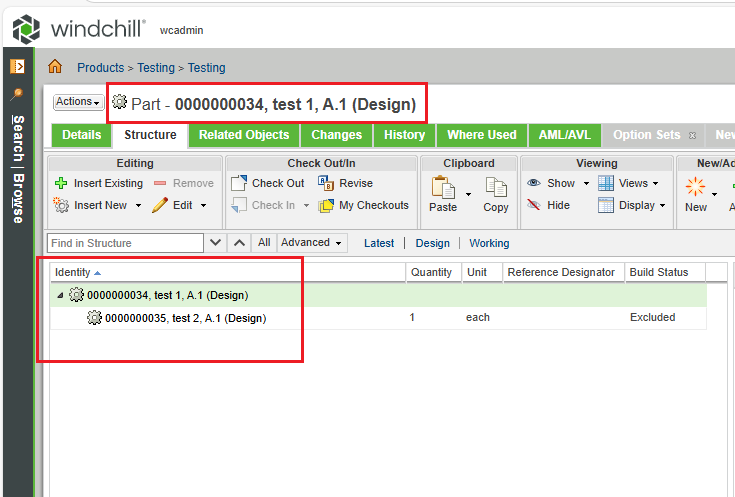Go to the Home icon in breadcrumb
This screenshot has height=497, width=735.
(x=55, y=66)
